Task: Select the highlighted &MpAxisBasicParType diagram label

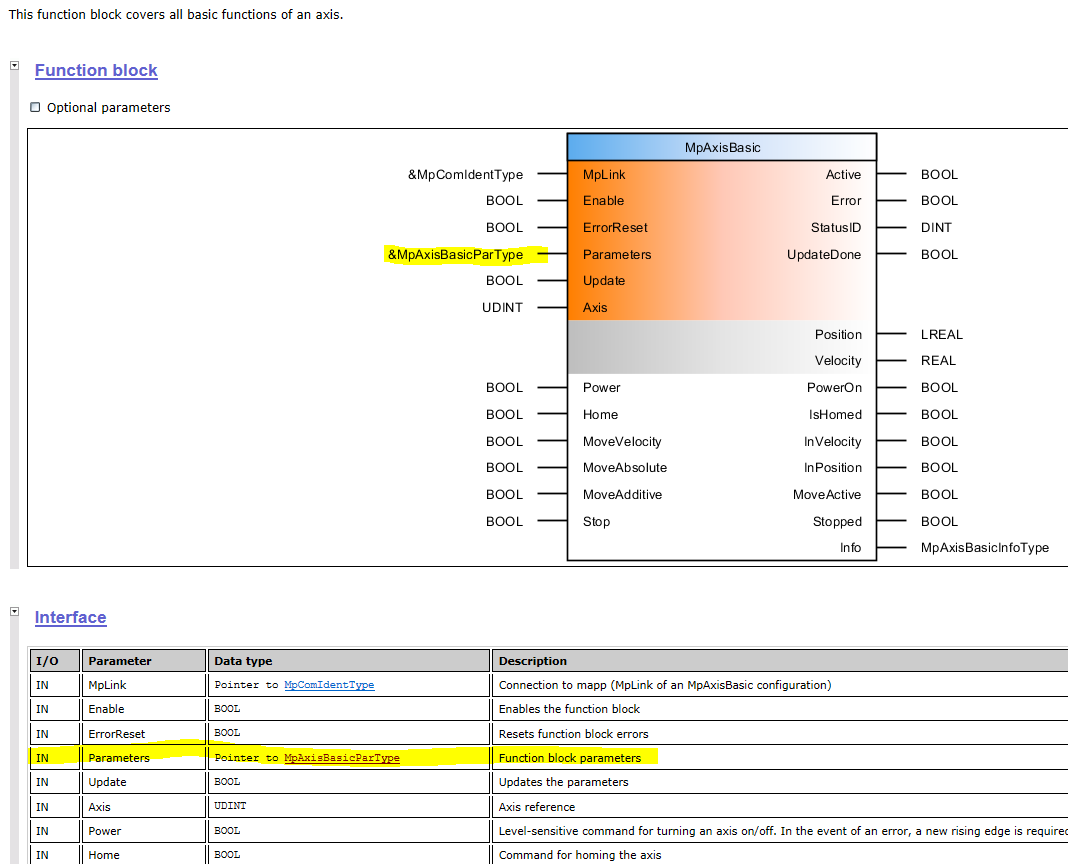Action: [x=456, y=255]
